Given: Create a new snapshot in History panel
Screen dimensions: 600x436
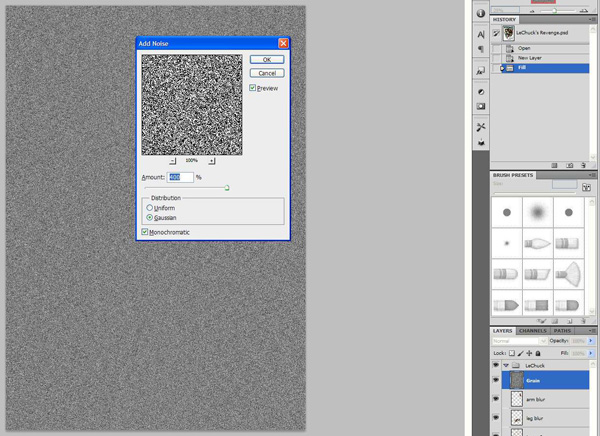Looking at the screenshot, I should tap(569, 165).
